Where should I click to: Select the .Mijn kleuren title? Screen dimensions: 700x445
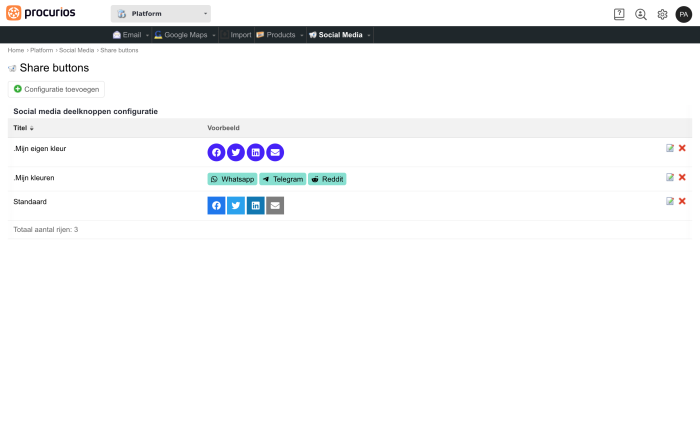(x=34, y=178)
